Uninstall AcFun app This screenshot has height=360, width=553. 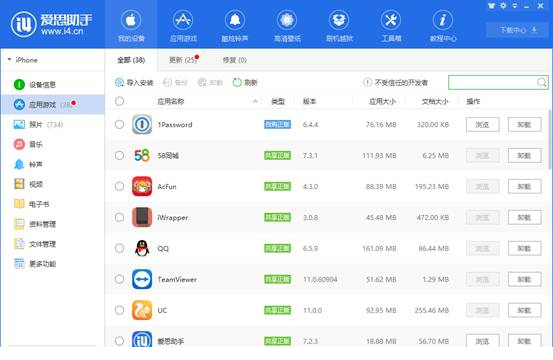coord(524,186)
